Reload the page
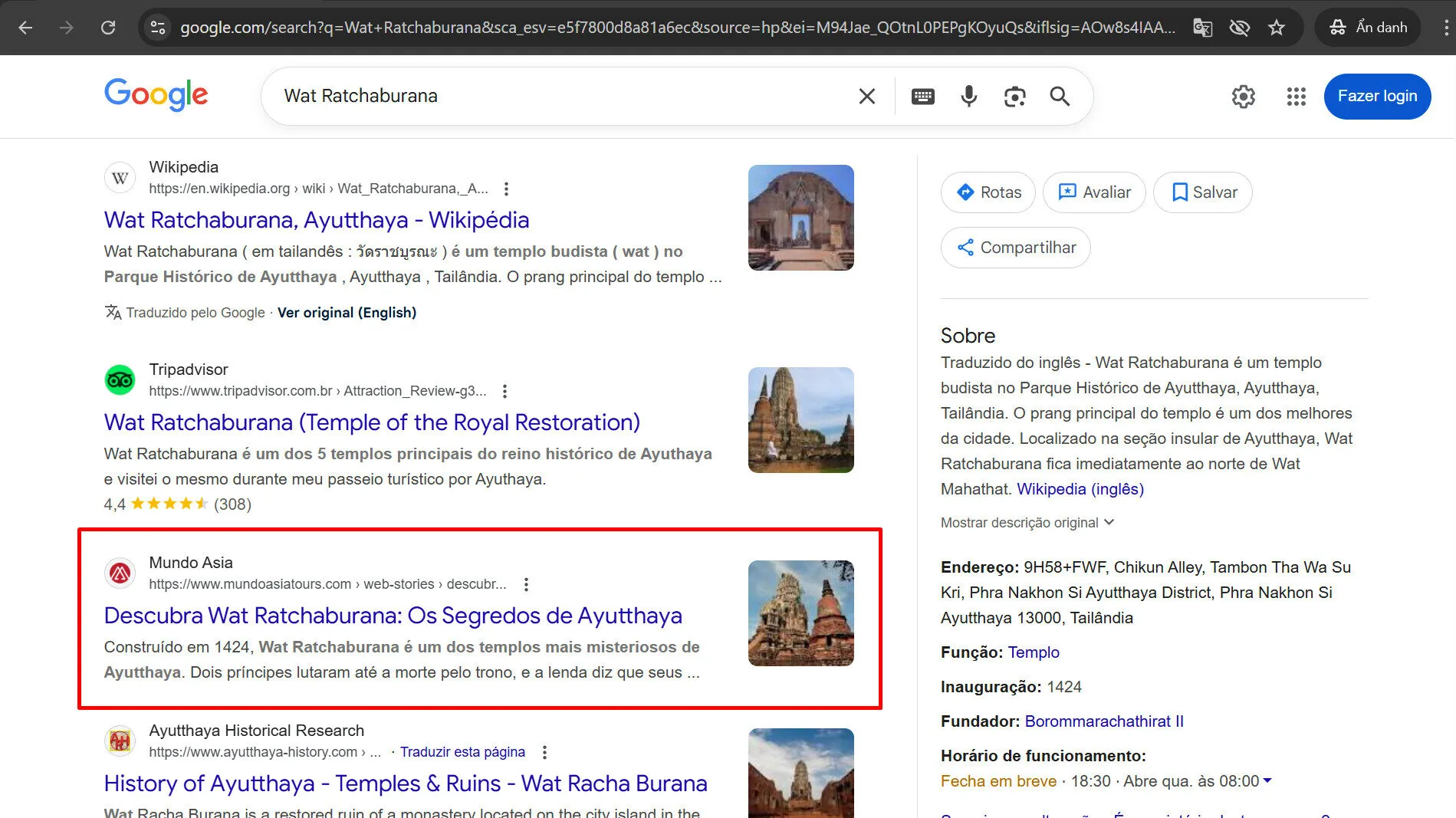The height and width of the screenshot is (818, 1456). (108, 27)
